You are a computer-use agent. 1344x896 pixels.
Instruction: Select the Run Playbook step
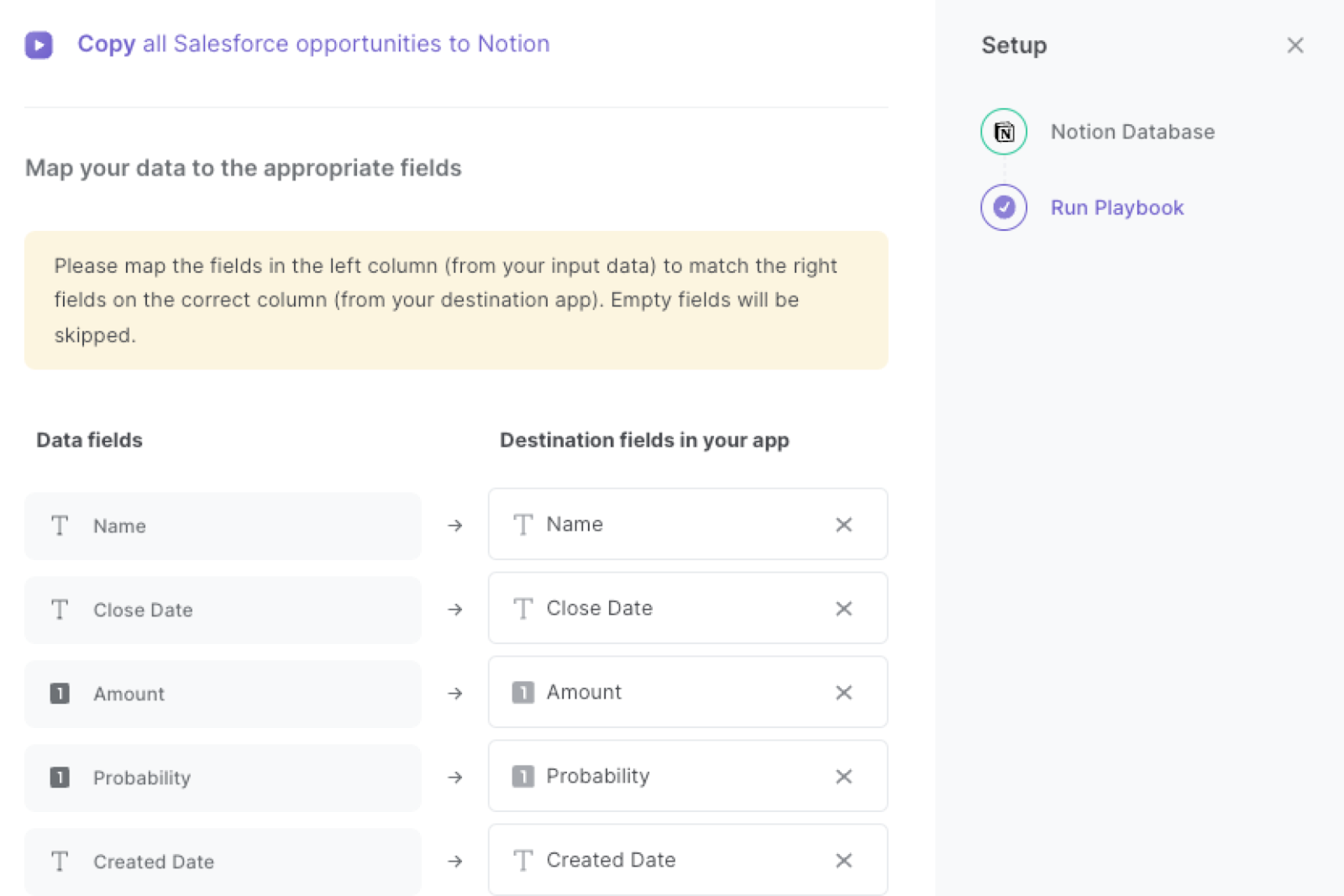point(1117,207)
